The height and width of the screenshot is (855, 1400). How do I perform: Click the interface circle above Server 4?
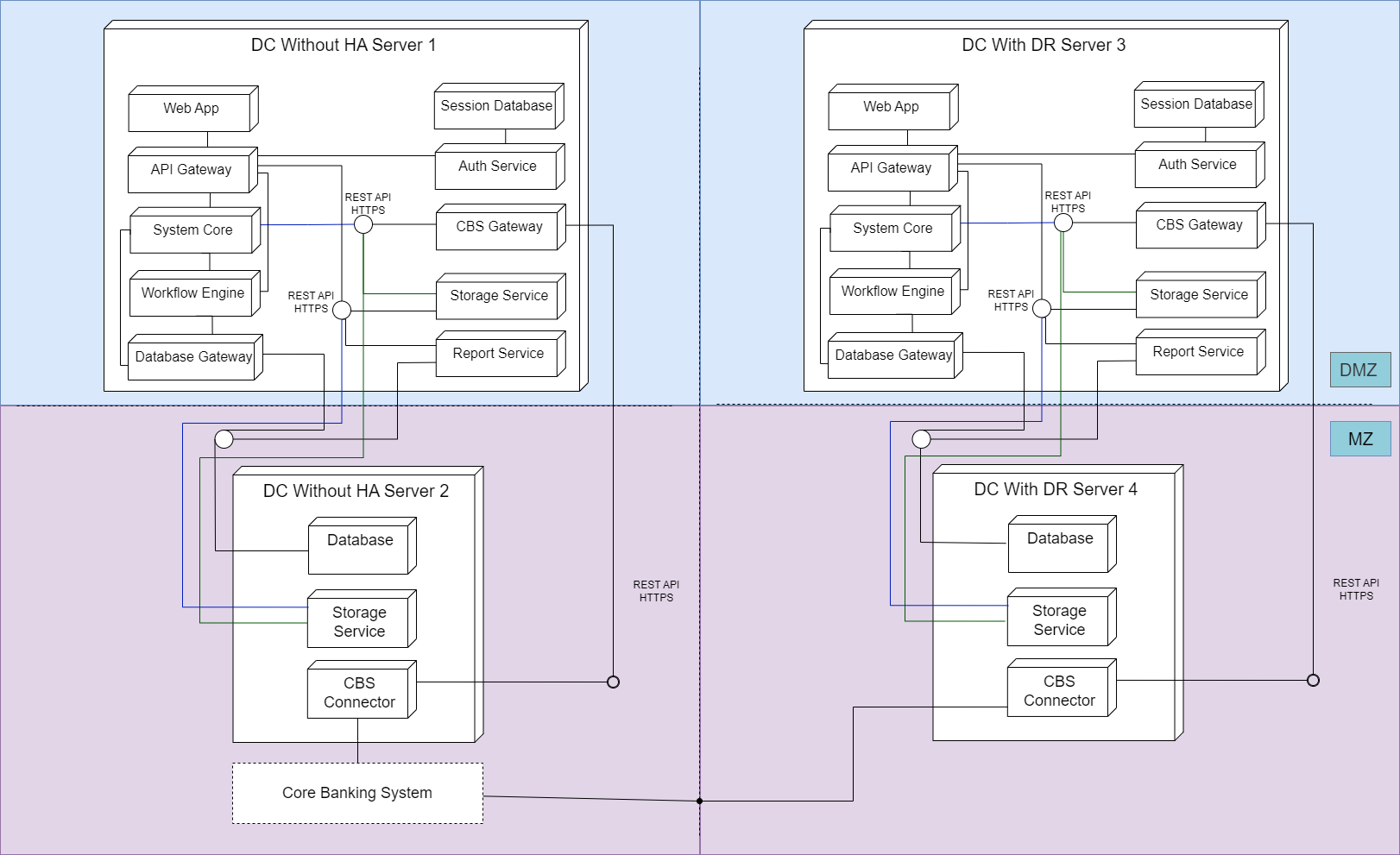coord(921,439)
